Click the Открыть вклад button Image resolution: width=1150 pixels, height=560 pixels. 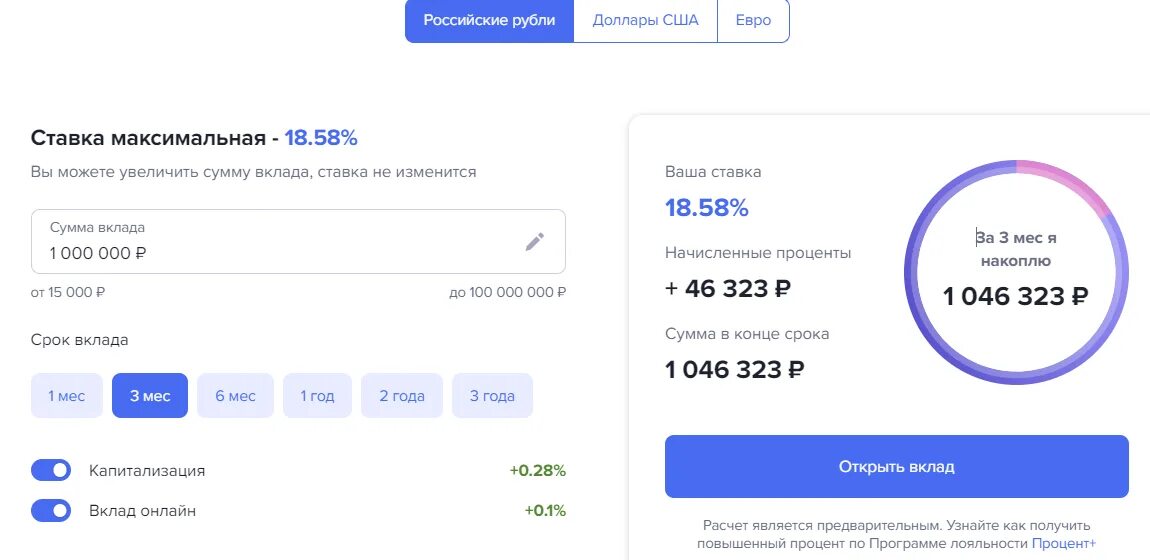click(896, 467)
